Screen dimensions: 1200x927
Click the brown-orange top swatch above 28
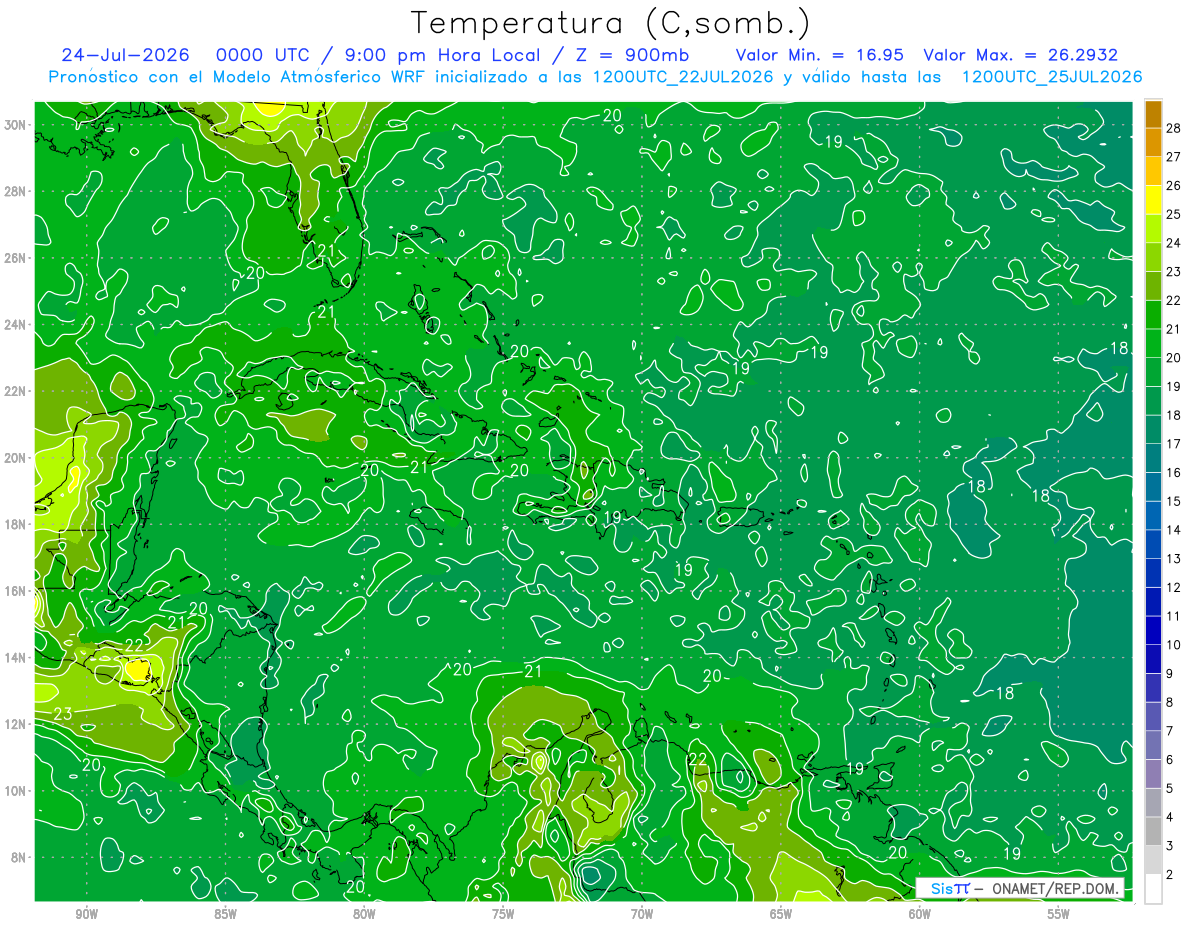point(1153,113)
